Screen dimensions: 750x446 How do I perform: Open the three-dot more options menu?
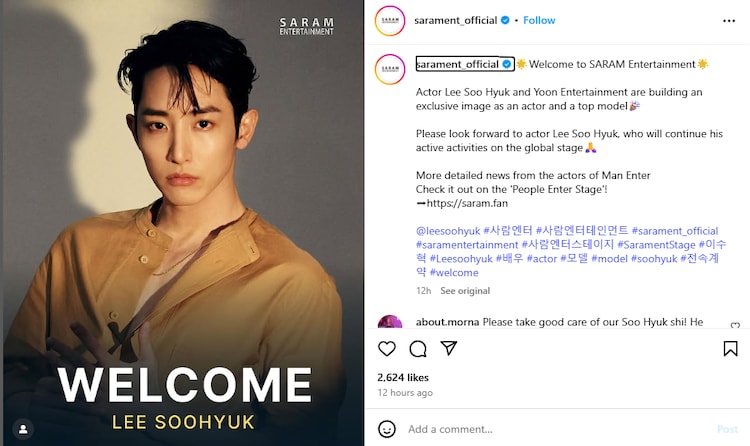point(729,21)
